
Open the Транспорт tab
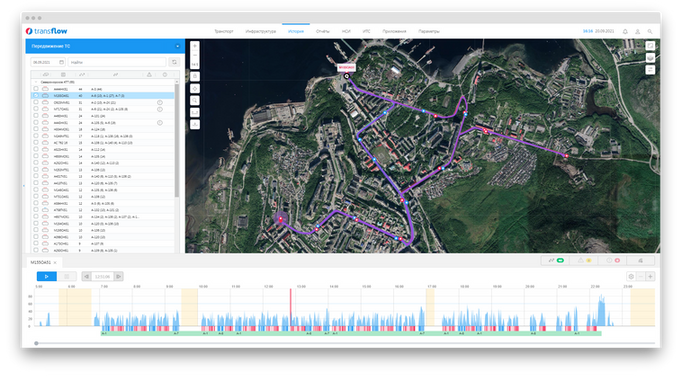tap(224, 31)
